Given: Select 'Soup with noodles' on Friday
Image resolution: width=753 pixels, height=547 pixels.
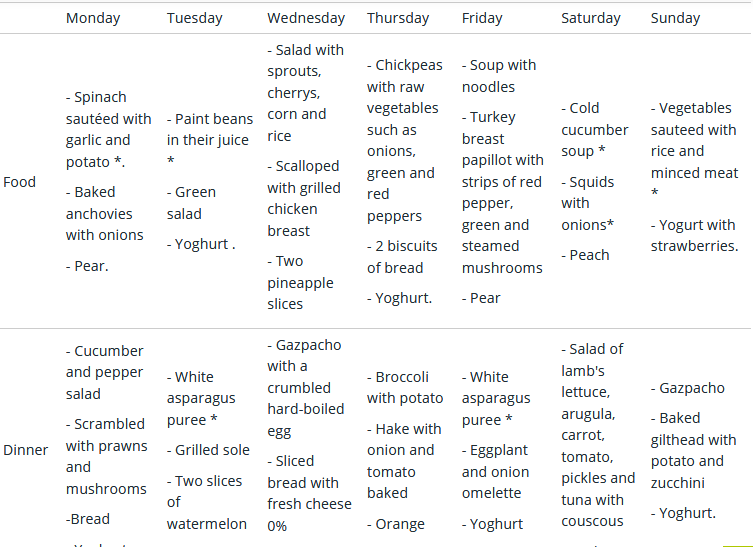Looking at the screenshot, I should click(498, 76).
